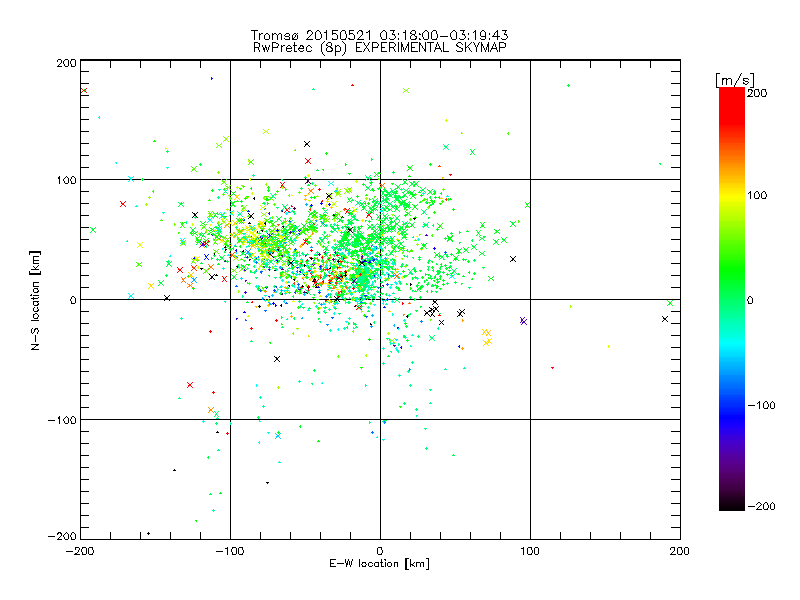Viewport: 800px width, 600px height.
Task: Click the colorbar label "200" at top
Action: [x=757, y=93]
